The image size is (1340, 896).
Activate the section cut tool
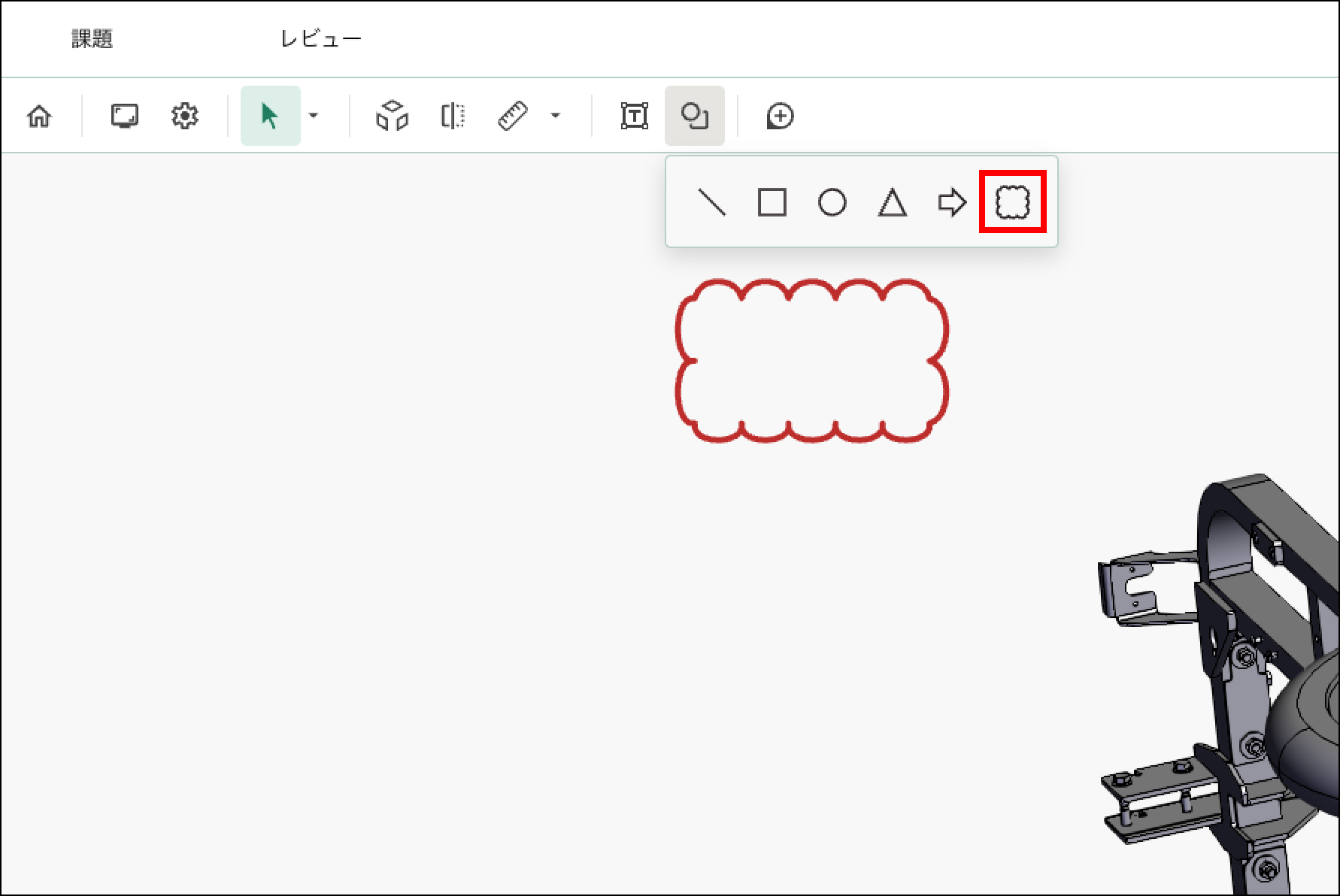453,117
